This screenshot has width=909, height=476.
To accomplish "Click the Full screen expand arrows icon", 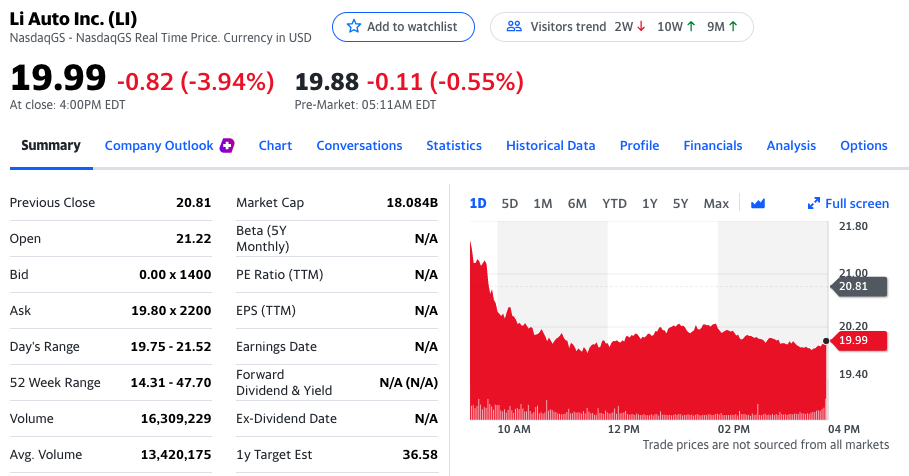I will pos(814,204).
